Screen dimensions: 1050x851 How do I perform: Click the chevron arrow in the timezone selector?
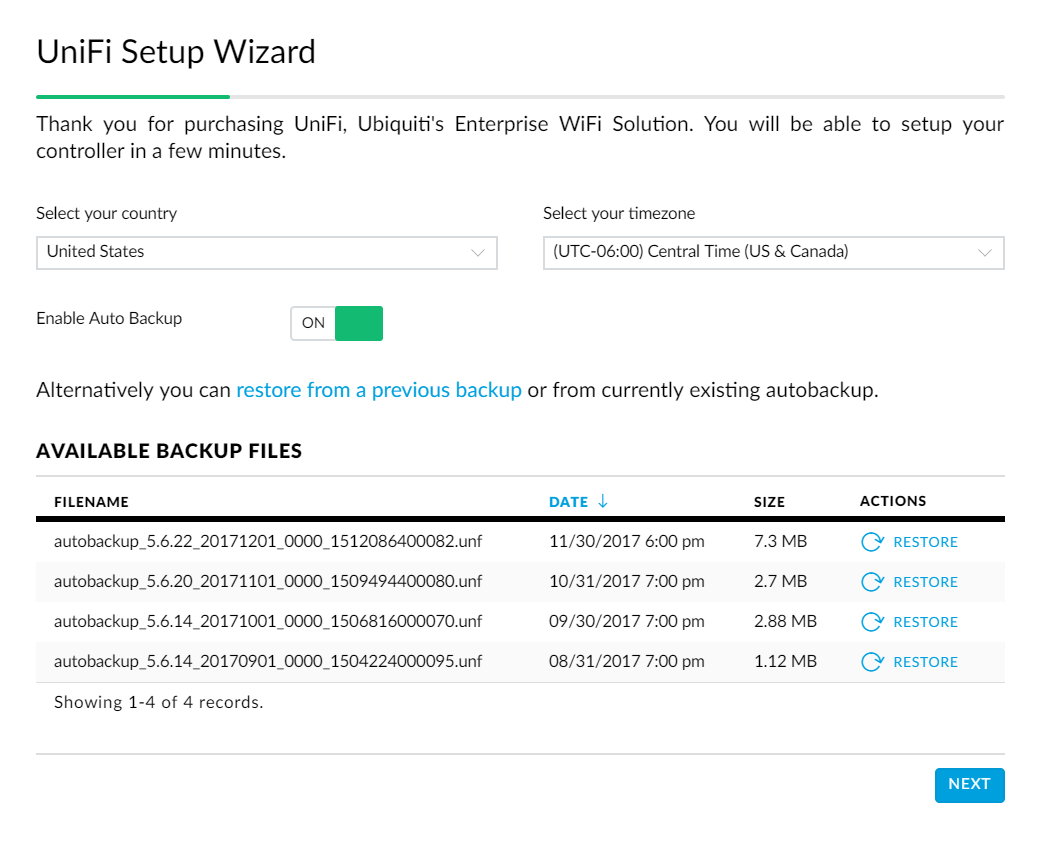click(984, 253)
